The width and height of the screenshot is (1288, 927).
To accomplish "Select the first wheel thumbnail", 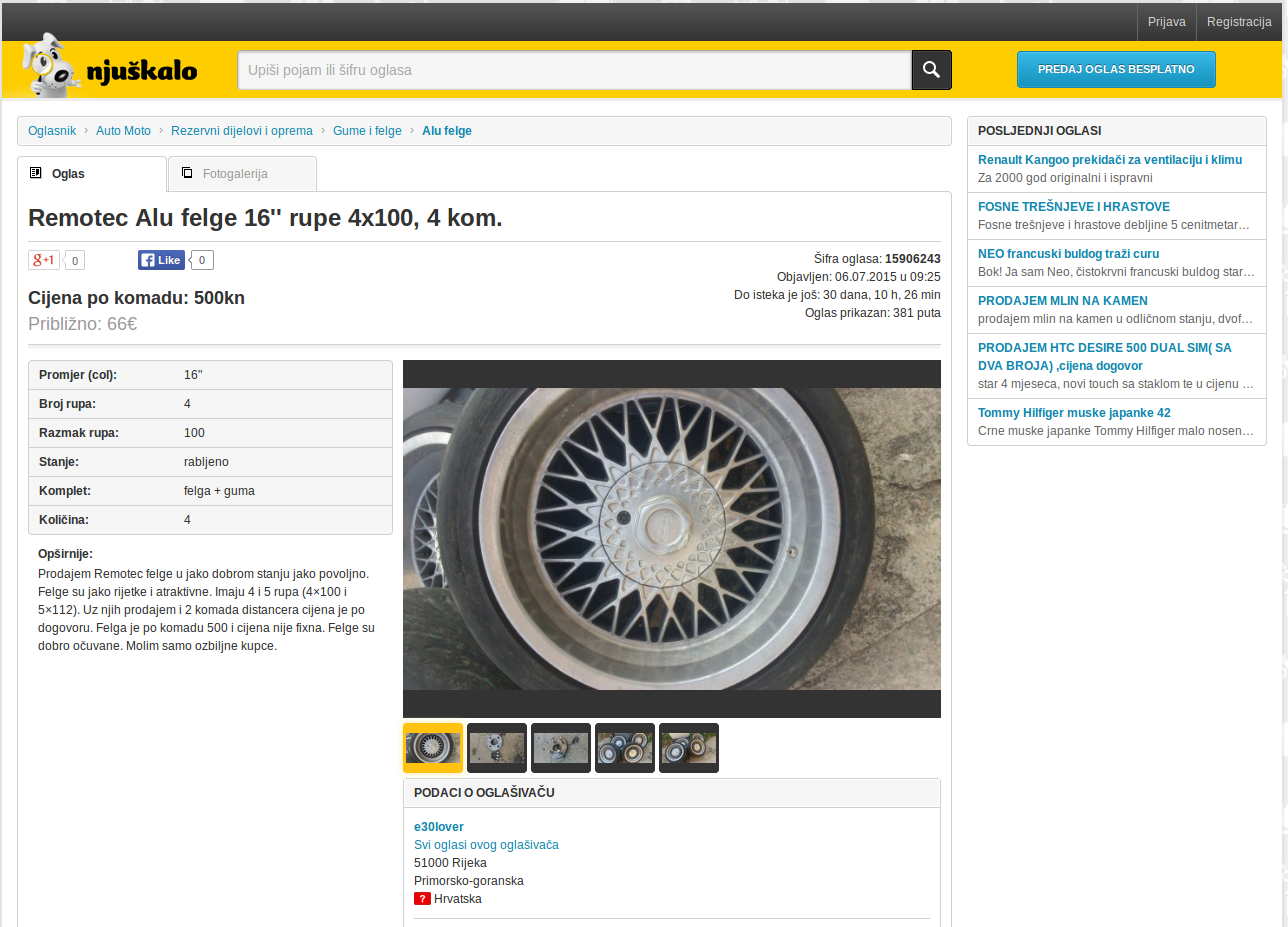I will 433,748.
